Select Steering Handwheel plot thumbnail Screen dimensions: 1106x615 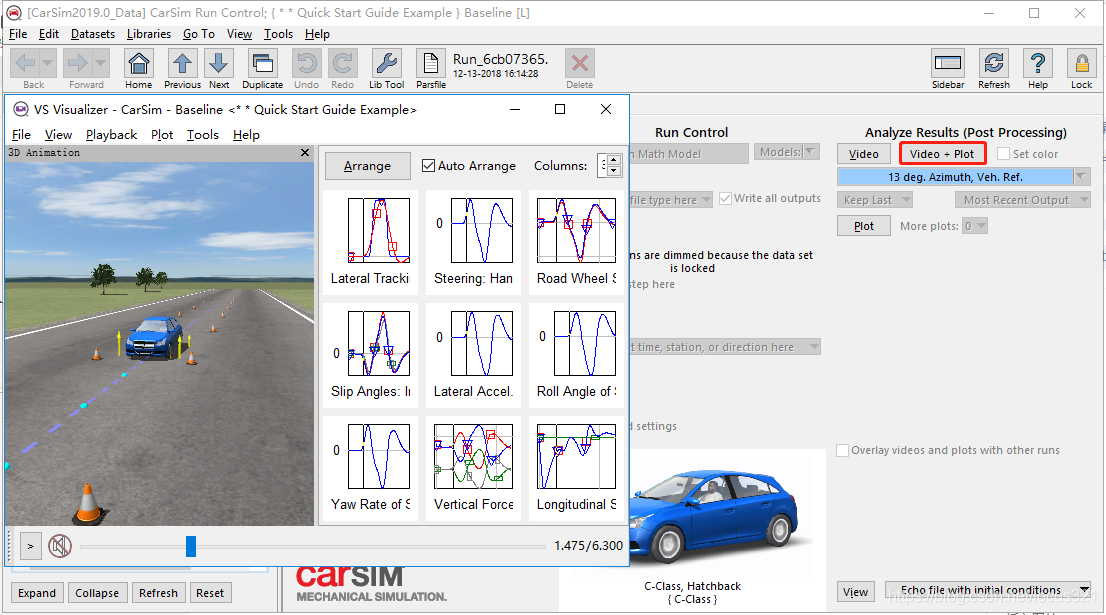click(x=474, y=241)
